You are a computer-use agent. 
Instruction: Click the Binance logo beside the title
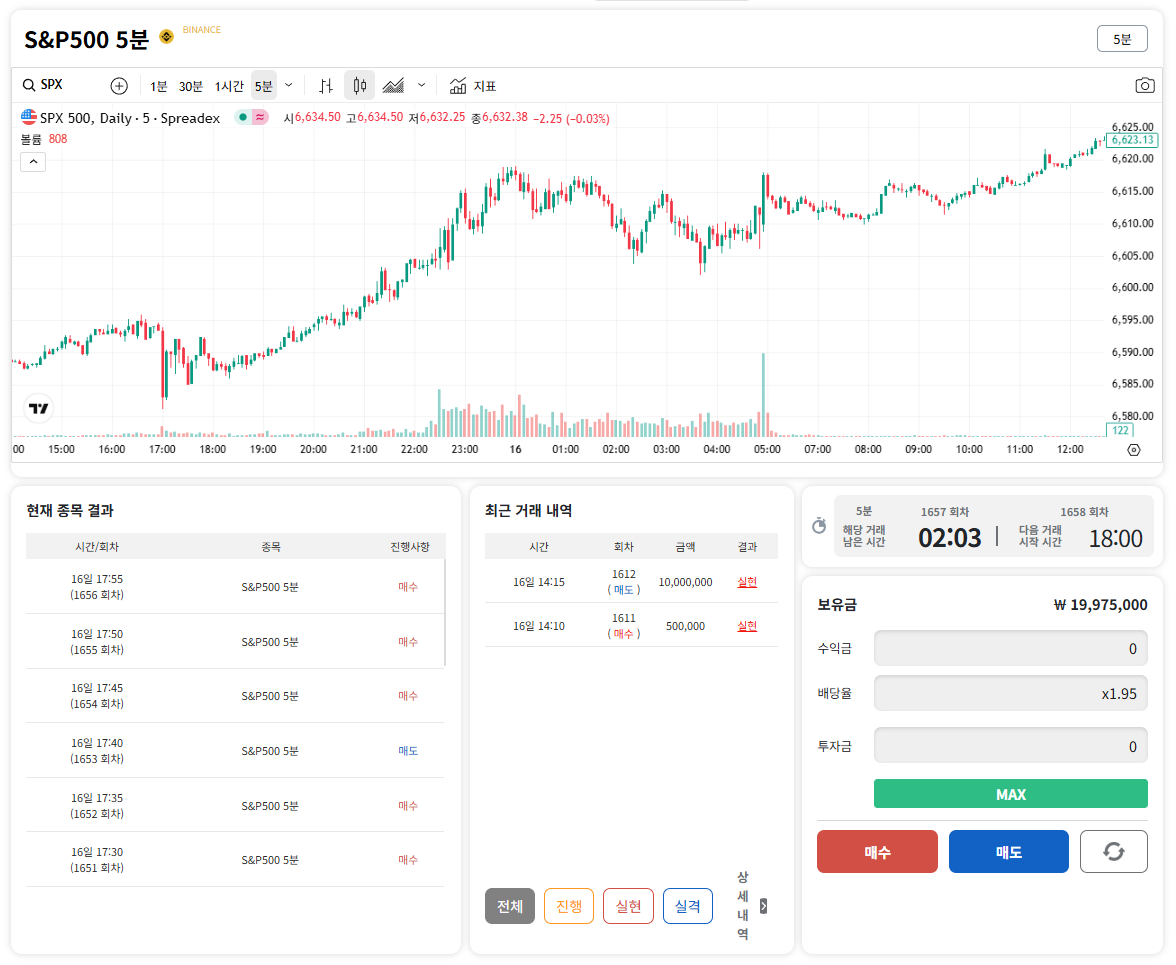point(166,37)
